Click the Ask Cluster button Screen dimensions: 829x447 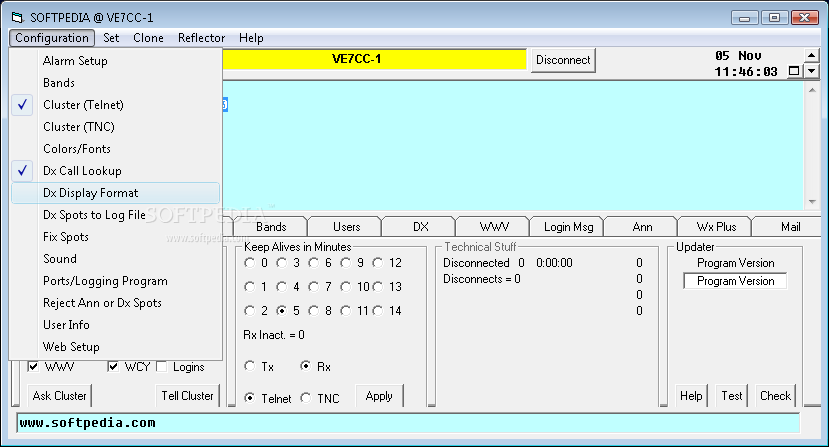click(59, 396)
